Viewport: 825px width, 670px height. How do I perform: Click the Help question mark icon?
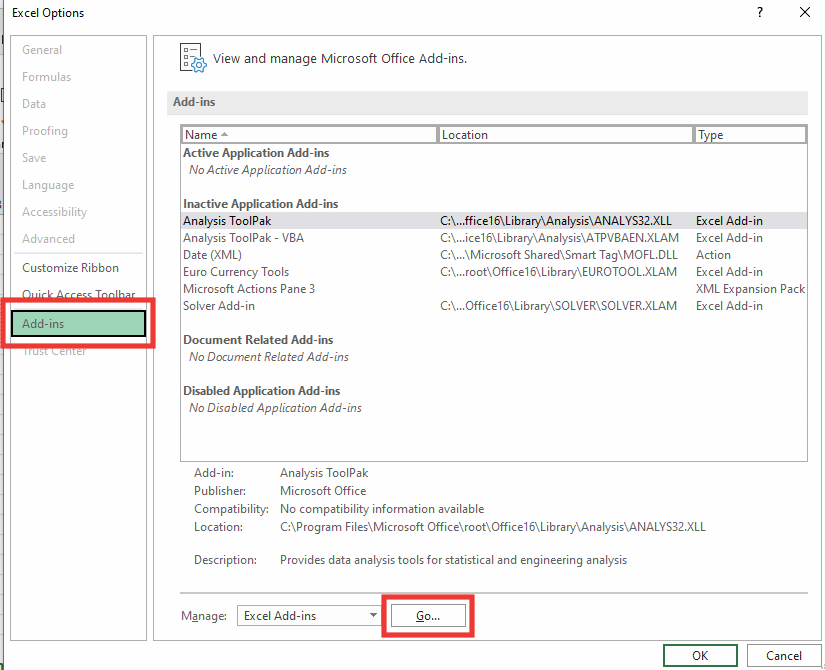[760, 13]
